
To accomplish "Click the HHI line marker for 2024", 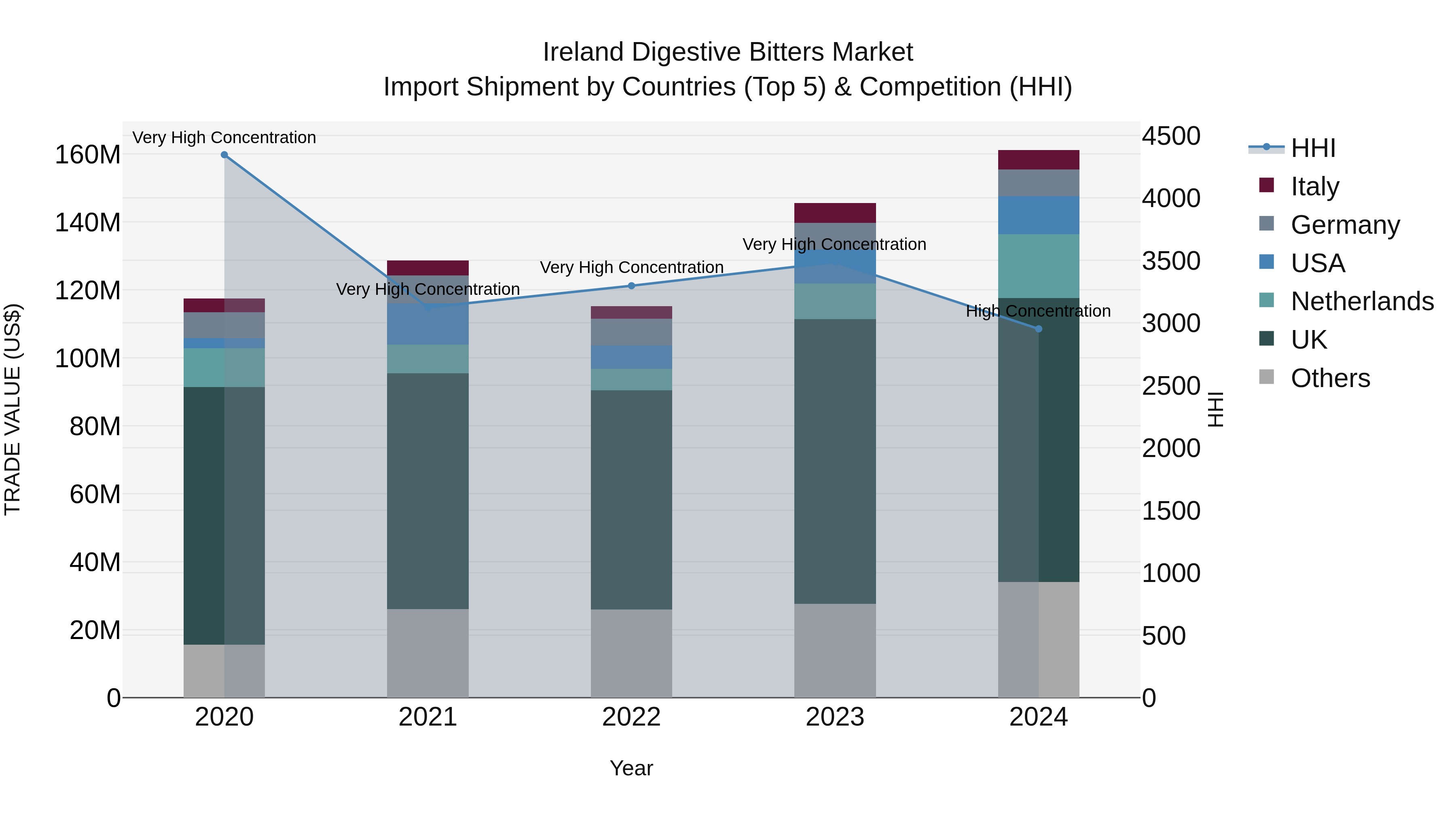I will [1038, 329].
